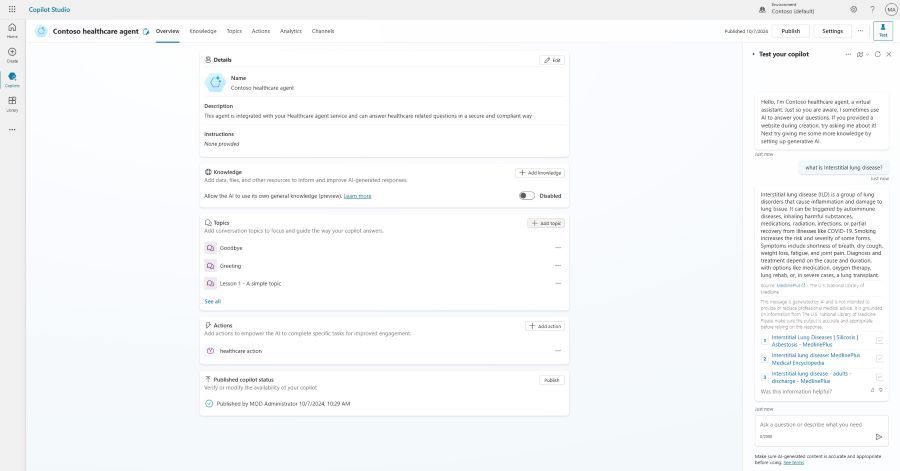This screenshot has width=900, height=471.
Task: Open the more options menu for Goodbye topic
Action: pyautogui.click(x=558, y=248)
